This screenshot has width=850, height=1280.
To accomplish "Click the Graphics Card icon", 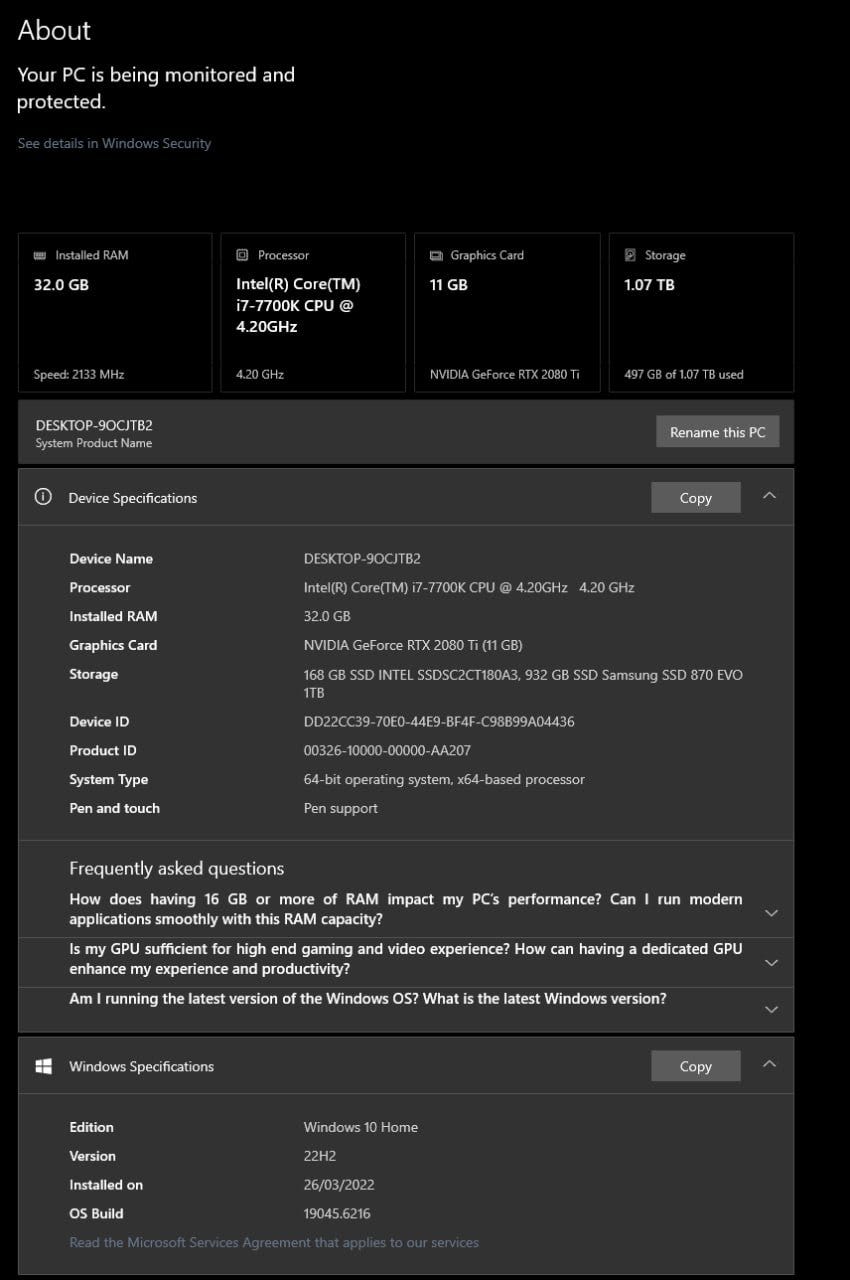I will (x=436, y=255).
